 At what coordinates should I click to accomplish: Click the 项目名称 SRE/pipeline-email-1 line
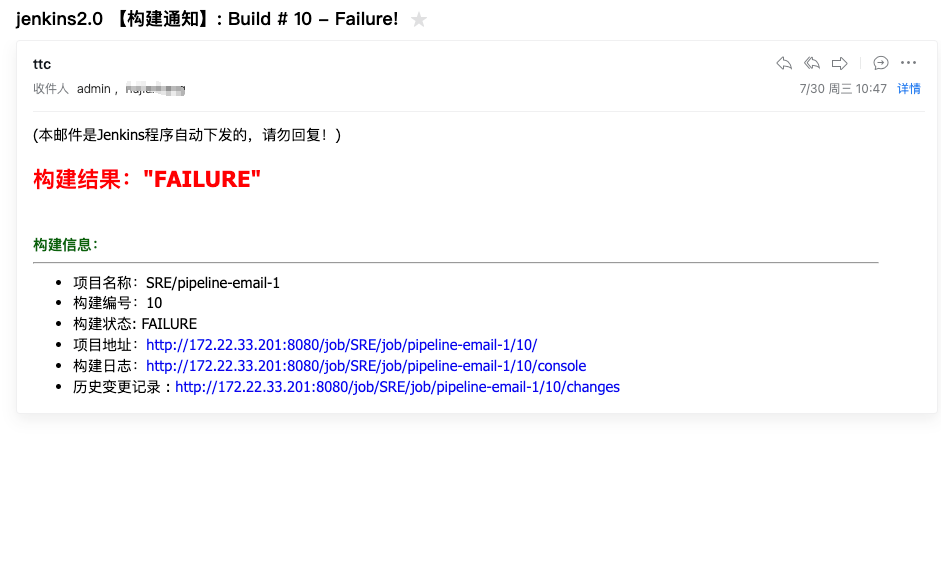pos(176,283)
